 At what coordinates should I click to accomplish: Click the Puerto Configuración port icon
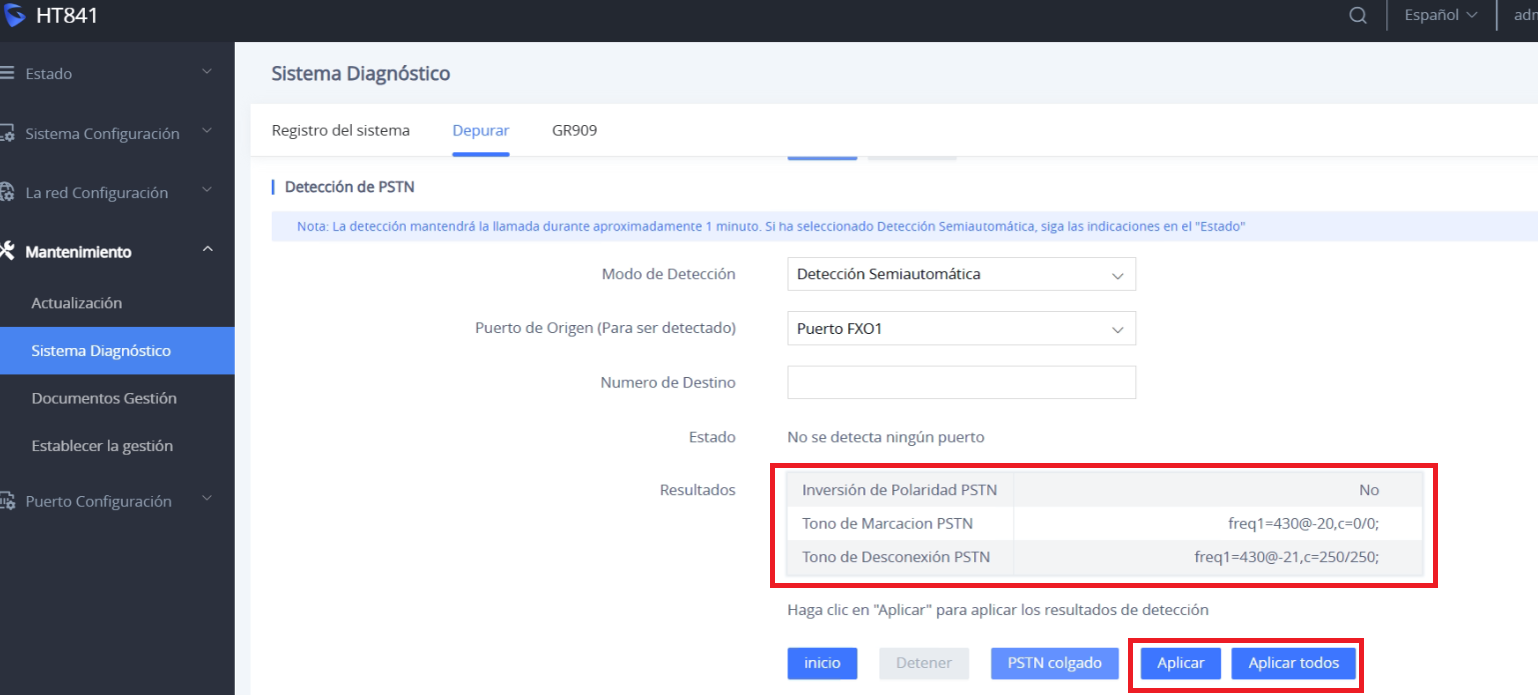tap(7, 501)
